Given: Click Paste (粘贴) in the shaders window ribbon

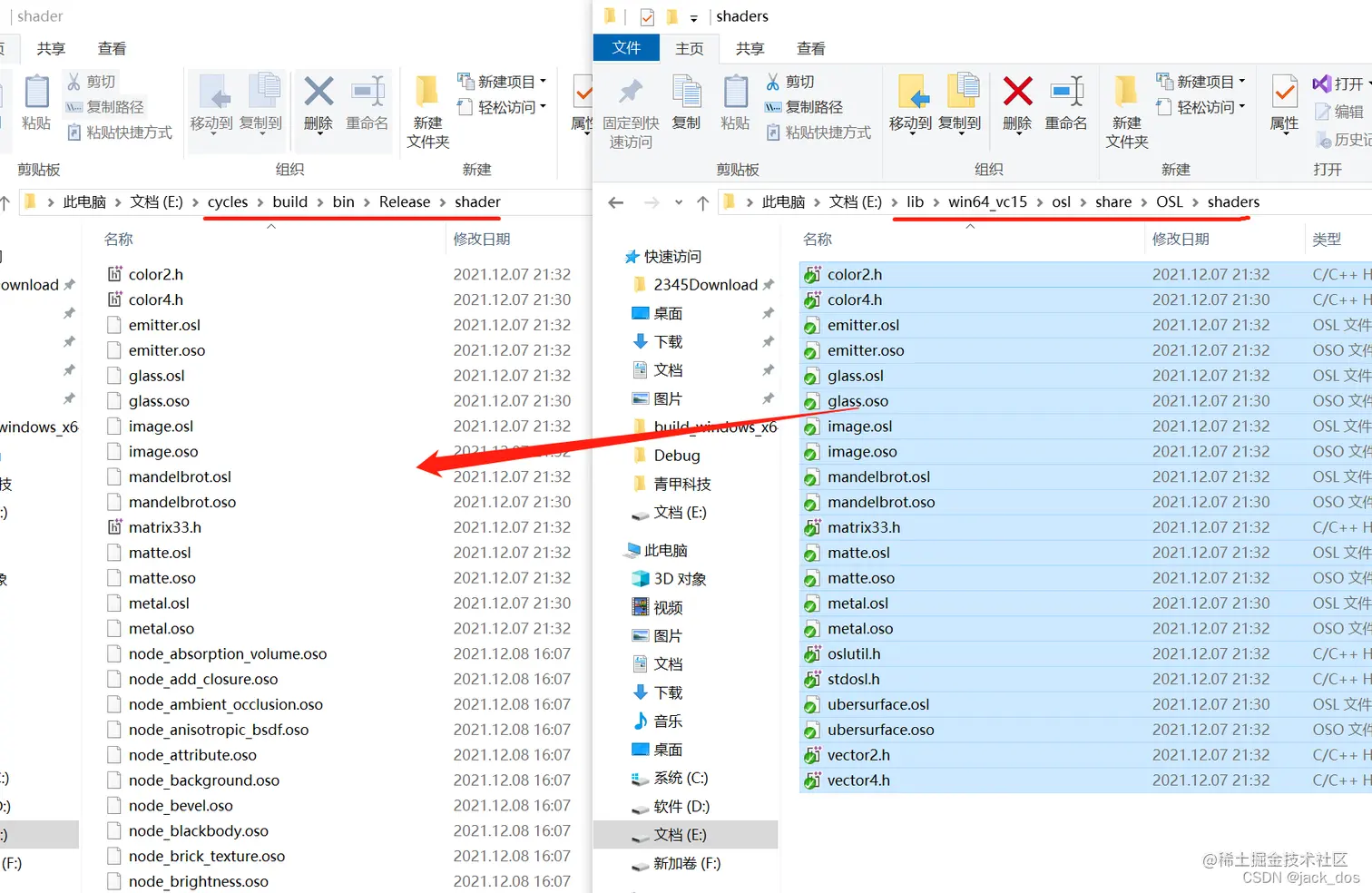Looking at the screenshot, I should point(735,103).
